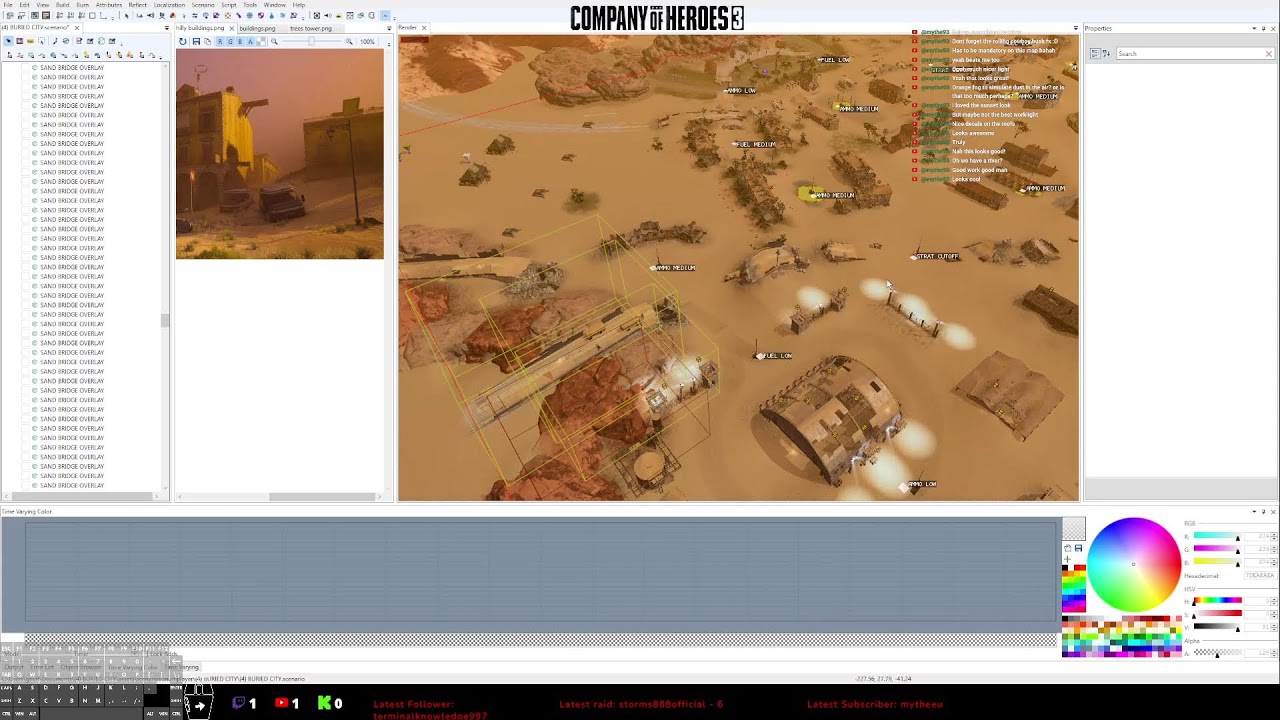Pin the Properties panel
The width and height of the screenshot is (1280, 720).
[x=1264, y=28]
